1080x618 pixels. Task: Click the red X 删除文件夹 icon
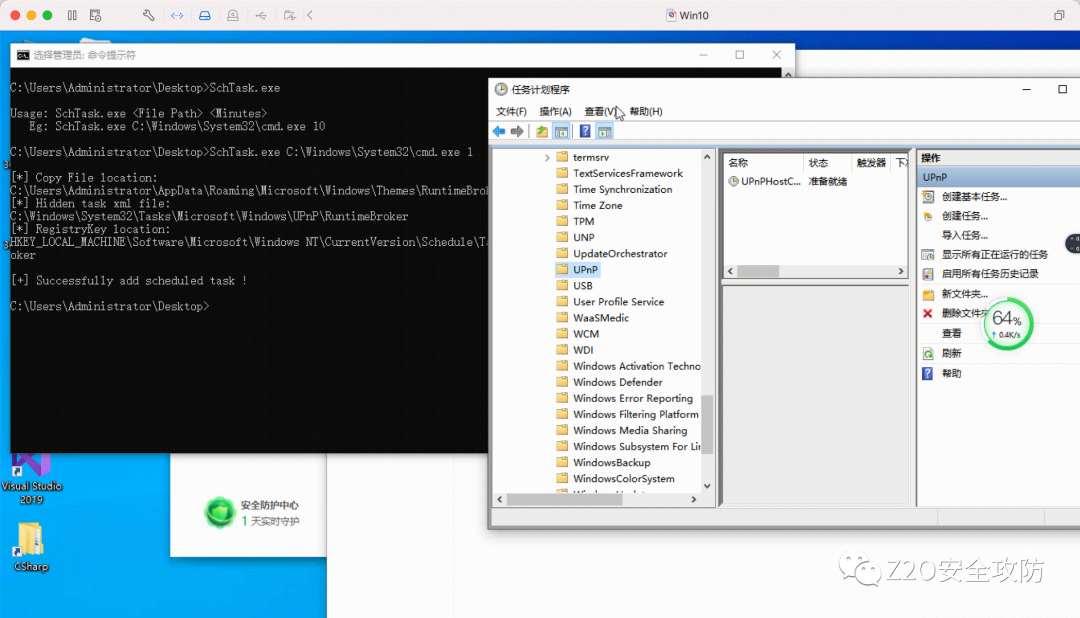928,313
